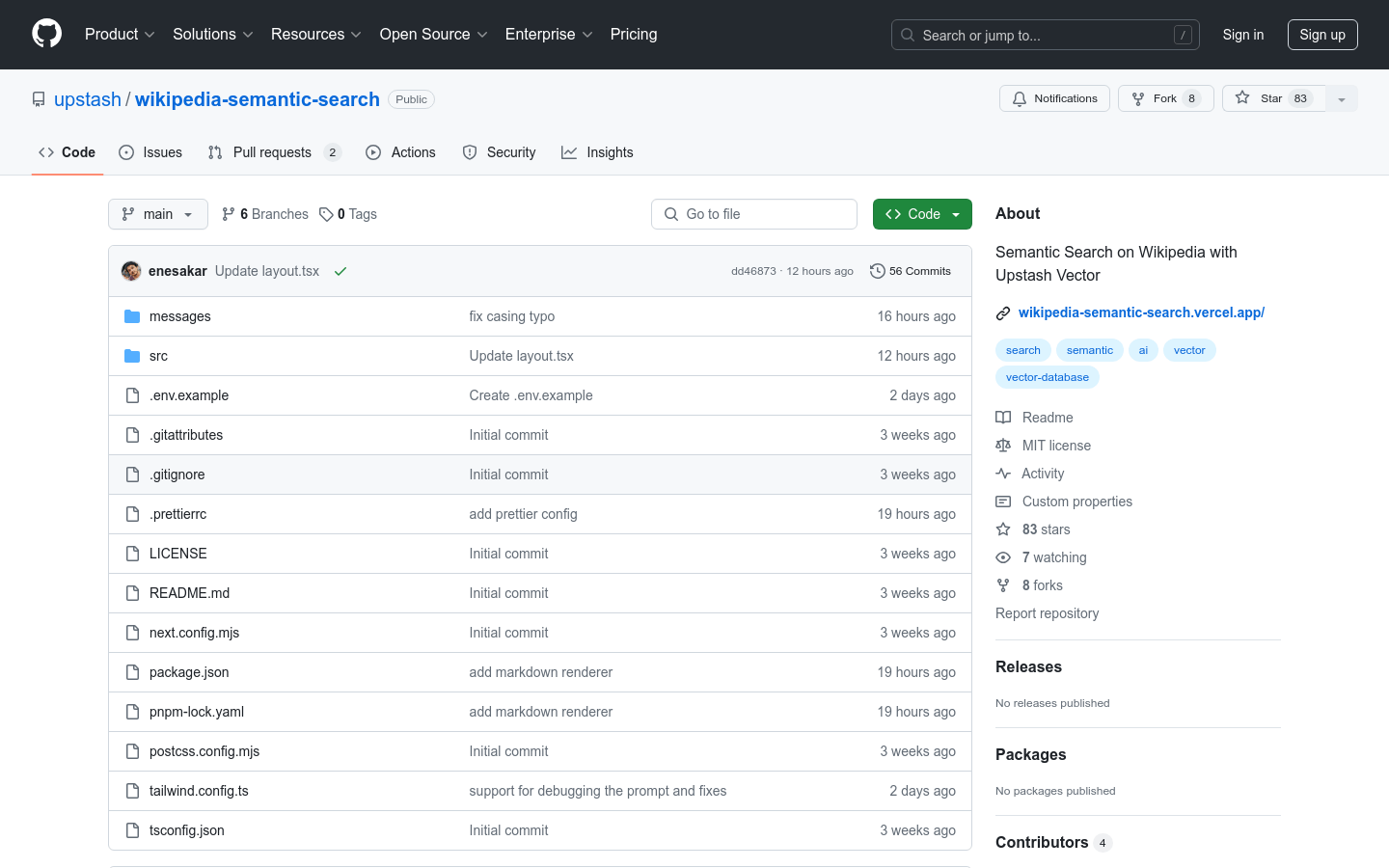This screenshot has height=868, width=1389.
Task: Open the LICENSE file
Action: coord(178,554)
